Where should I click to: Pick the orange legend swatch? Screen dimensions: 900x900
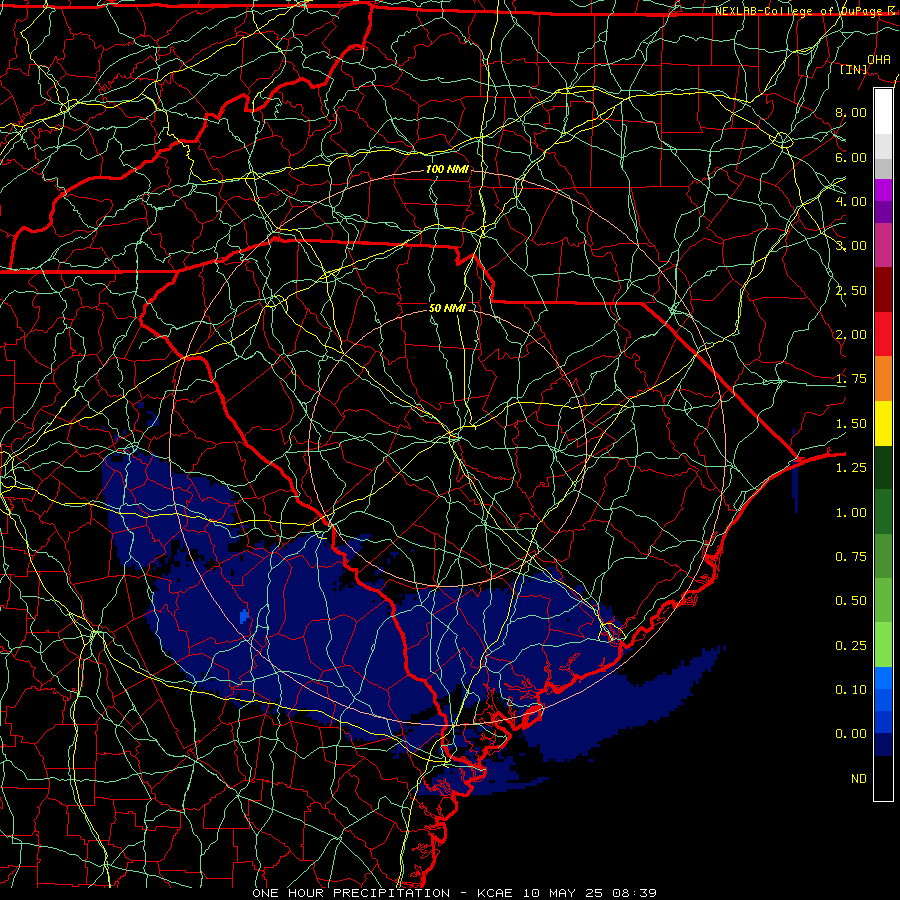[x=883, y=379]
